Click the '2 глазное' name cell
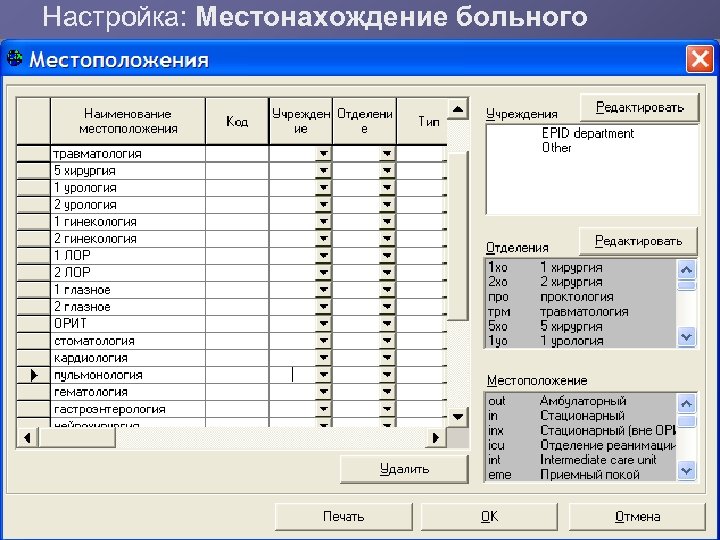Viewport: 720px width, 540px height. [x=128, y=307]
